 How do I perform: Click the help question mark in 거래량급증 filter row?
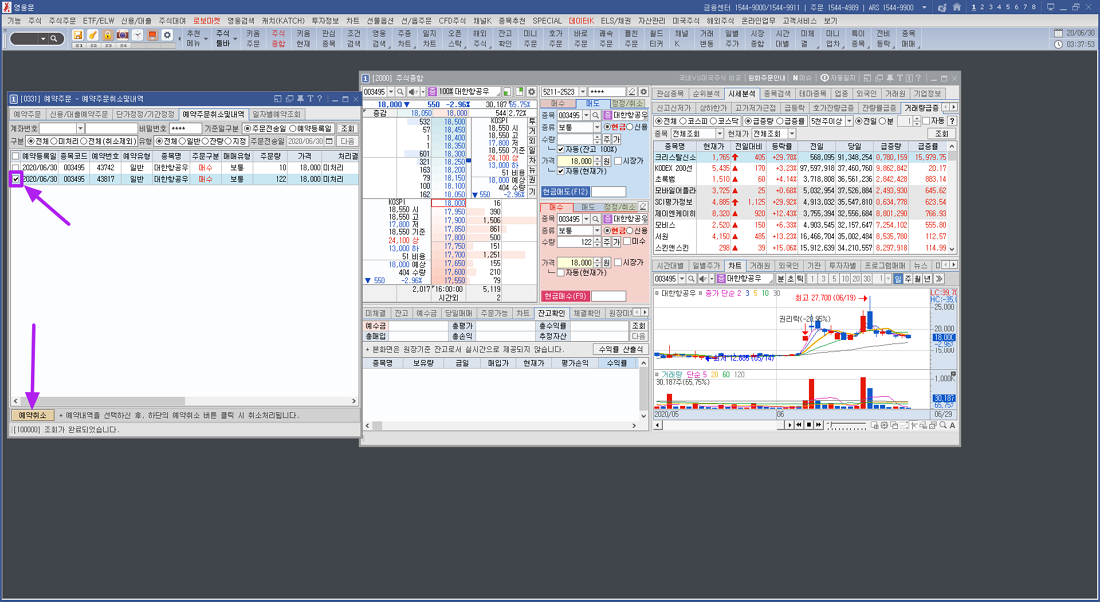(952, 121)
